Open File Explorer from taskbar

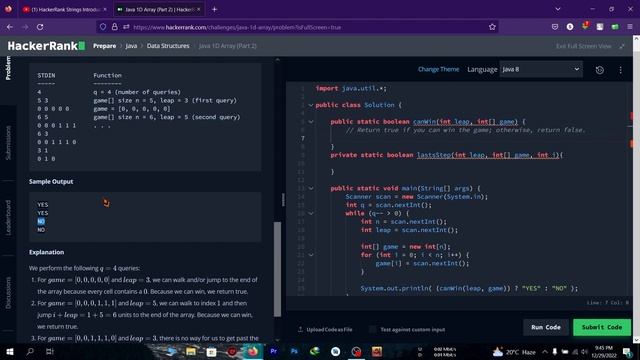click(x=191, y=351)
